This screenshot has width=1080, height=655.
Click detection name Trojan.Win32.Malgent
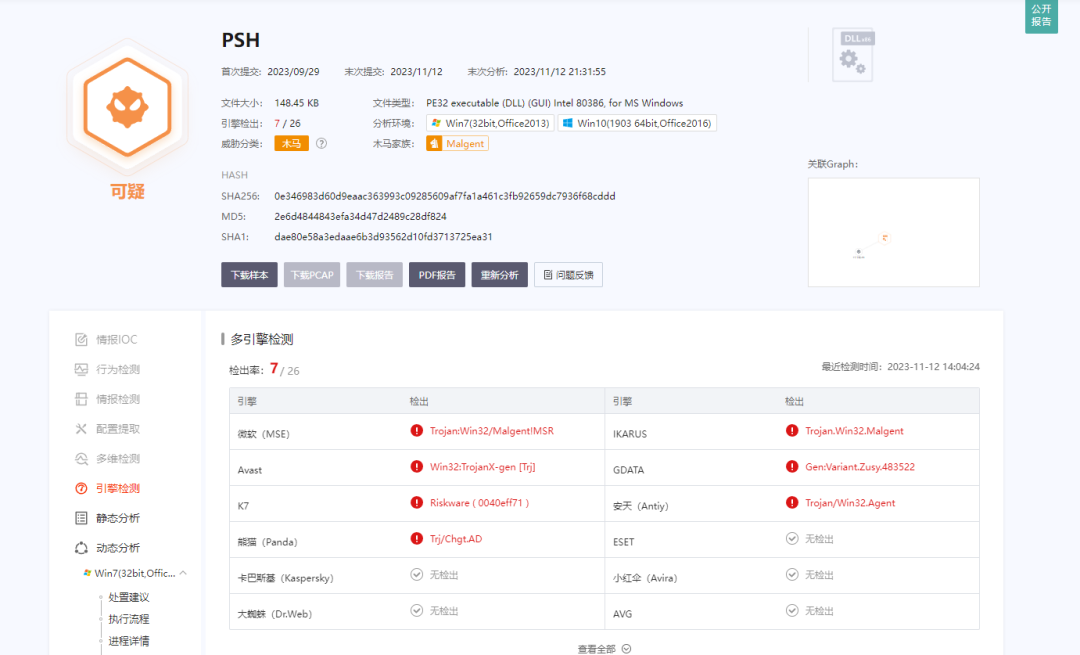click(854, 430)
